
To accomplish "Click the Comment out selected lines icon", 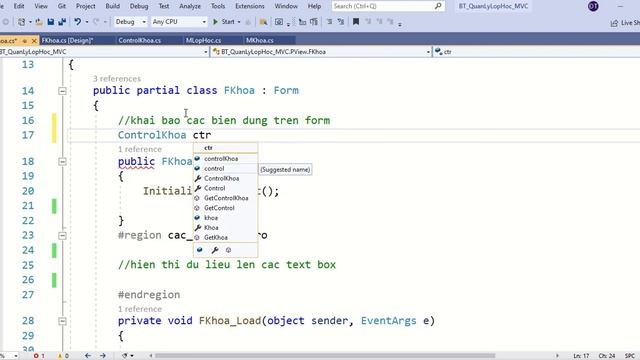I will (x=329, y=22).
